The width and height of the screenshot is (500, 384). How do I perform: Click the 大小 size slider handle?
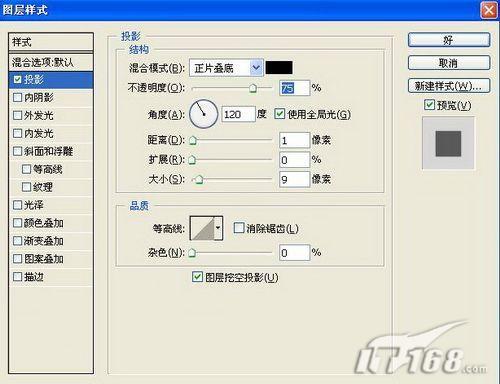click(x=199, y=180)
